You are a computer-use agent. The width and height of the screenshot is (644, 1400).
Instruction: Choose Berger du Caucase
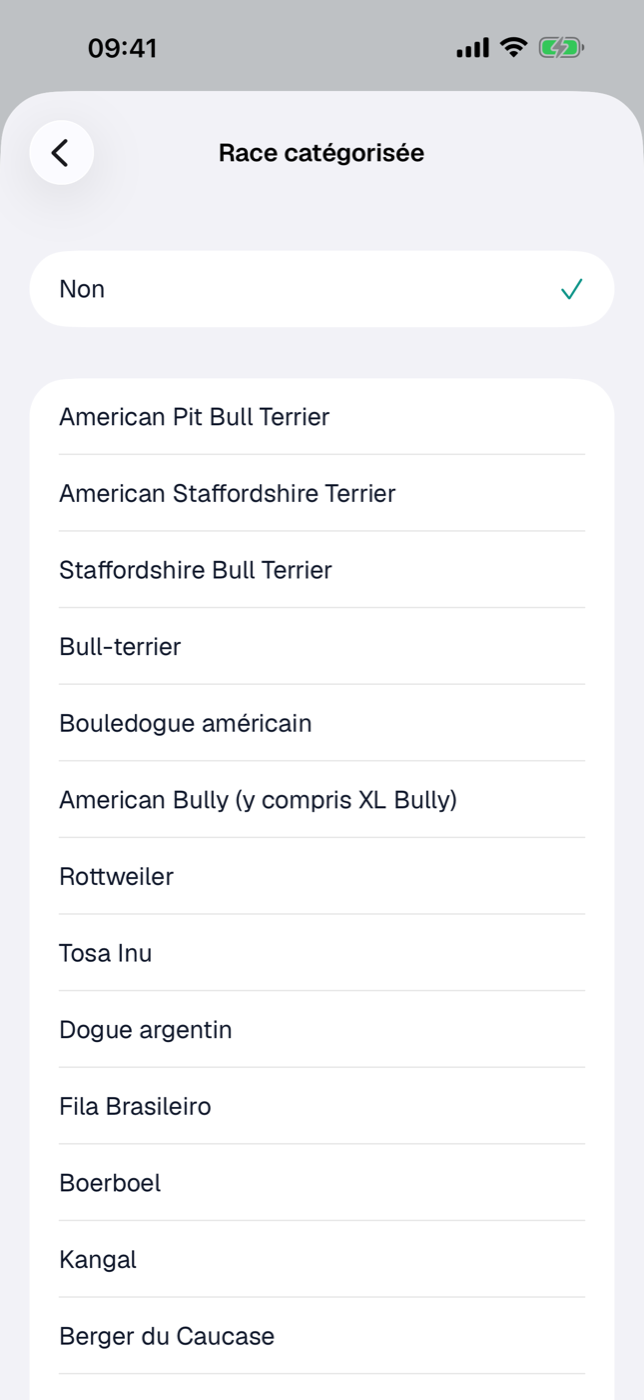322,1337
